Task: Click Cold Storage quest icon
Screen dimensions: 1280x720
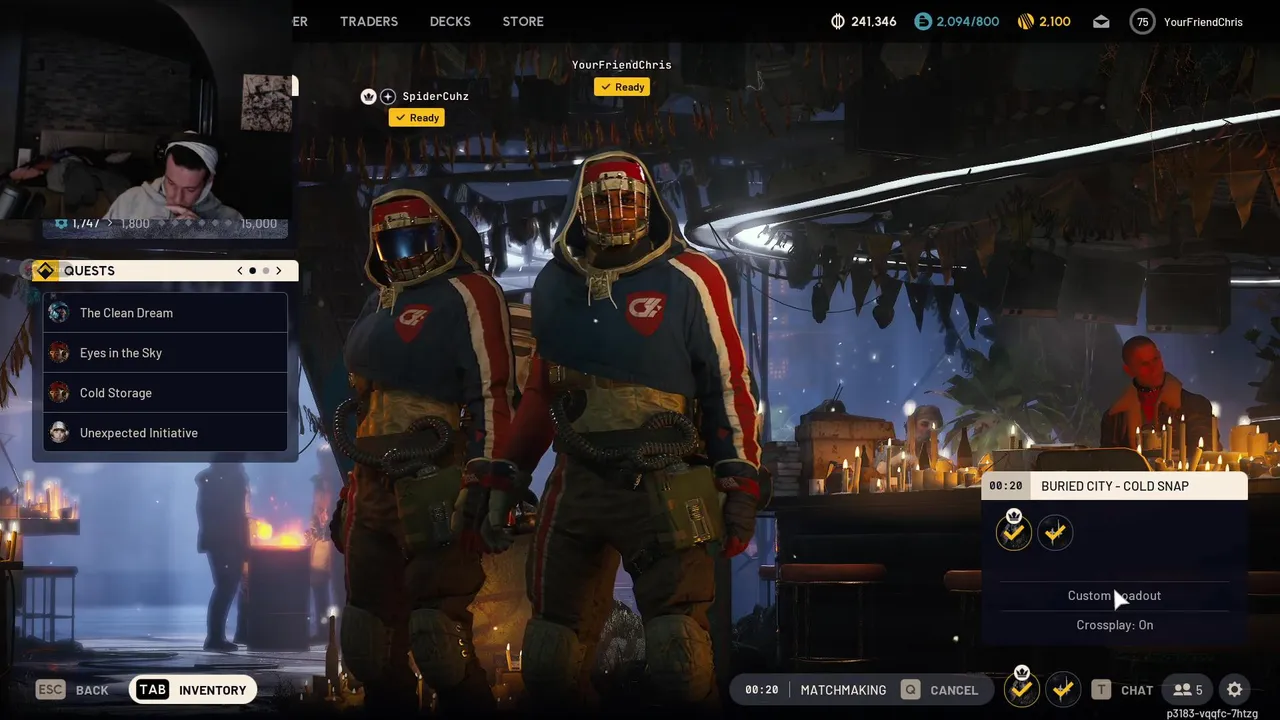Action: coord(59,393)
